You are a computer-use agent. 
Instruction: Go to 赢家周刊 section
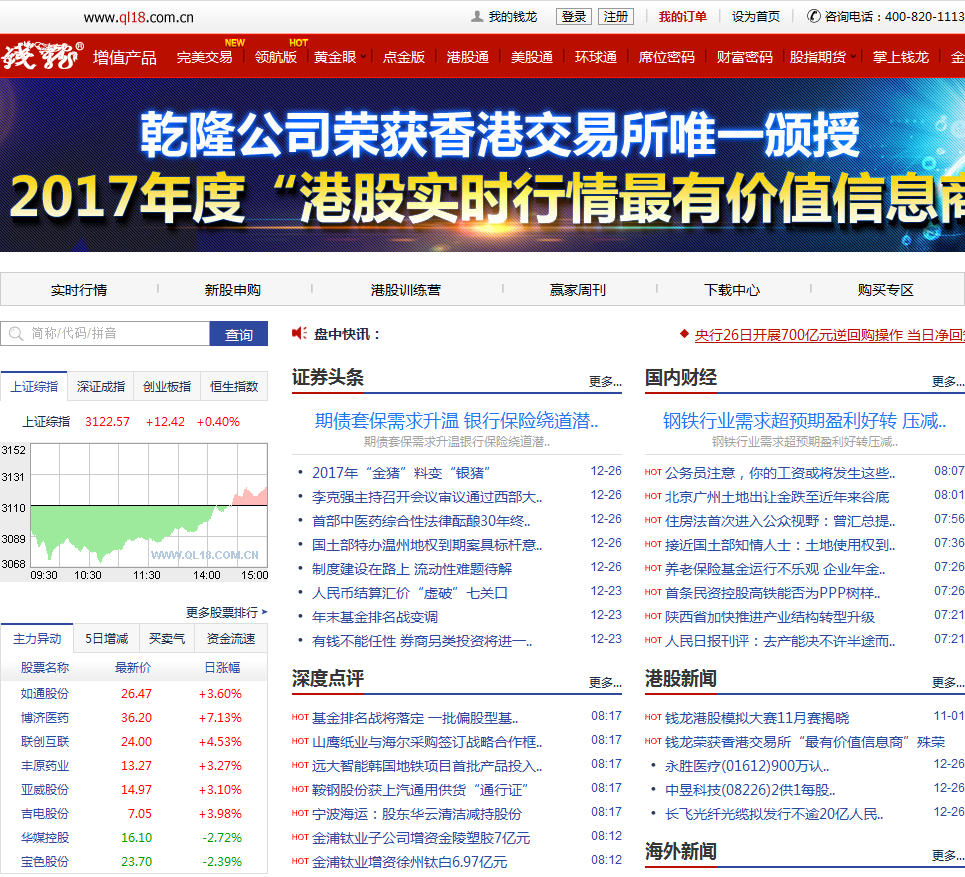coord(578,290)
